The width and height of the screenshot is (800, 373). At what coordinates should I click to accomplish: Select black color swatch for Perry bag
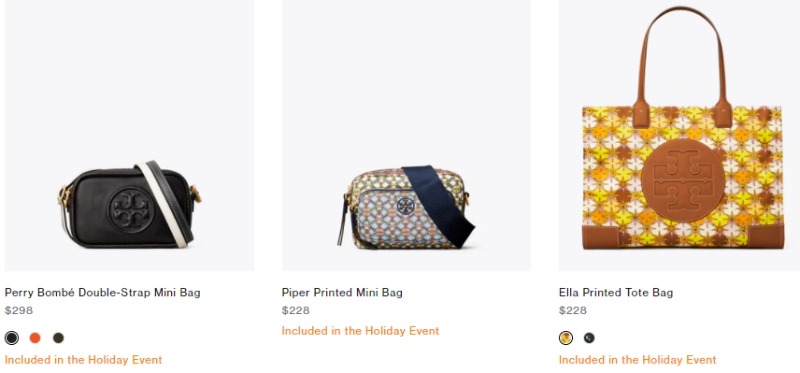pos(11,338)
